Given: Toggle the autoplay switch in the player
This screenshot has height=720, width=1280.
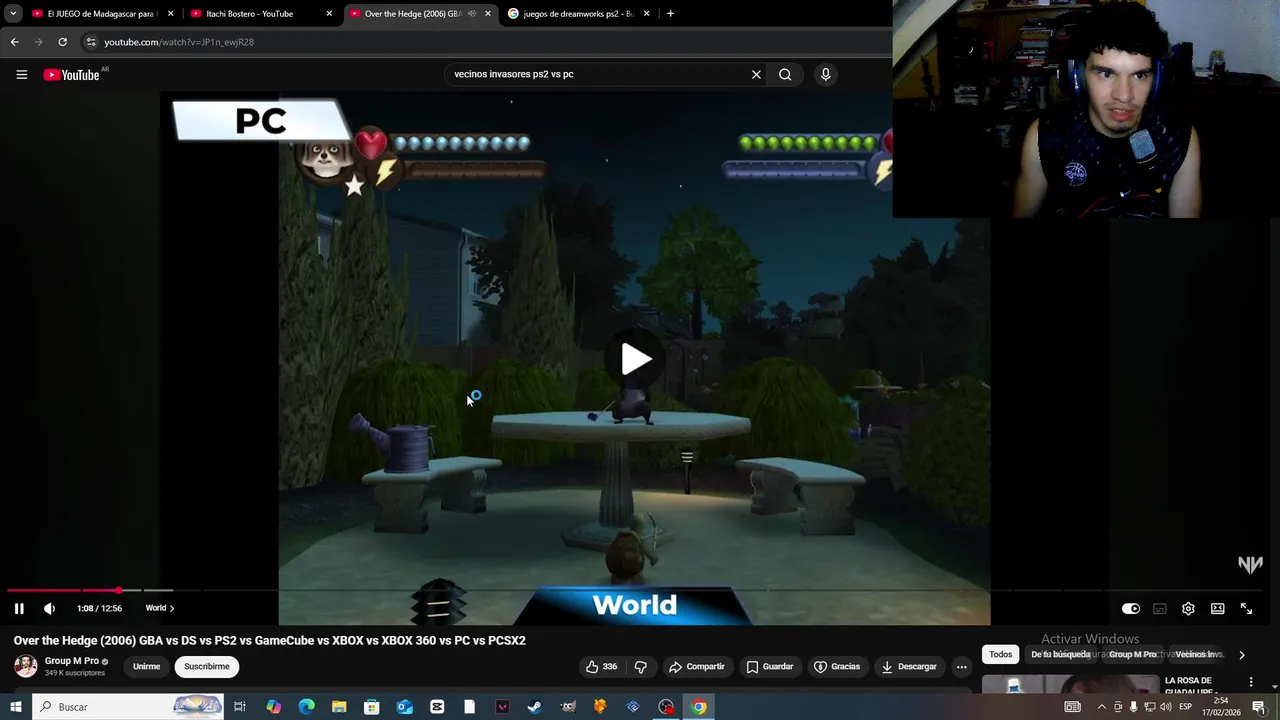Looking at the screenshot, I should (x=1130, y=608).
